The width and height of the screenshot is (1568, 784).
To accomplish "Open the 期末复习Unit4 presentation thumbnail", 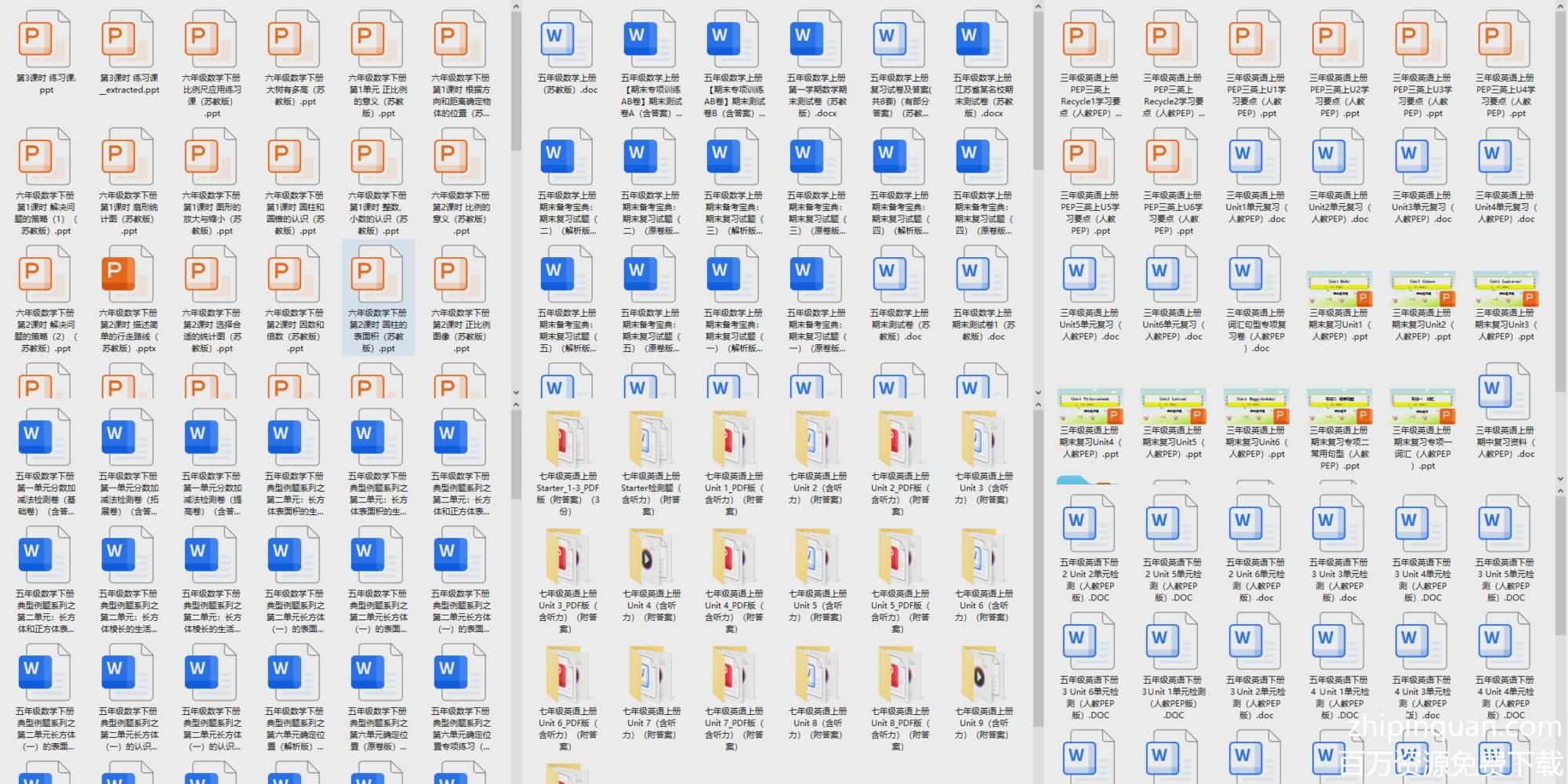I will [x=1090, y=406].
